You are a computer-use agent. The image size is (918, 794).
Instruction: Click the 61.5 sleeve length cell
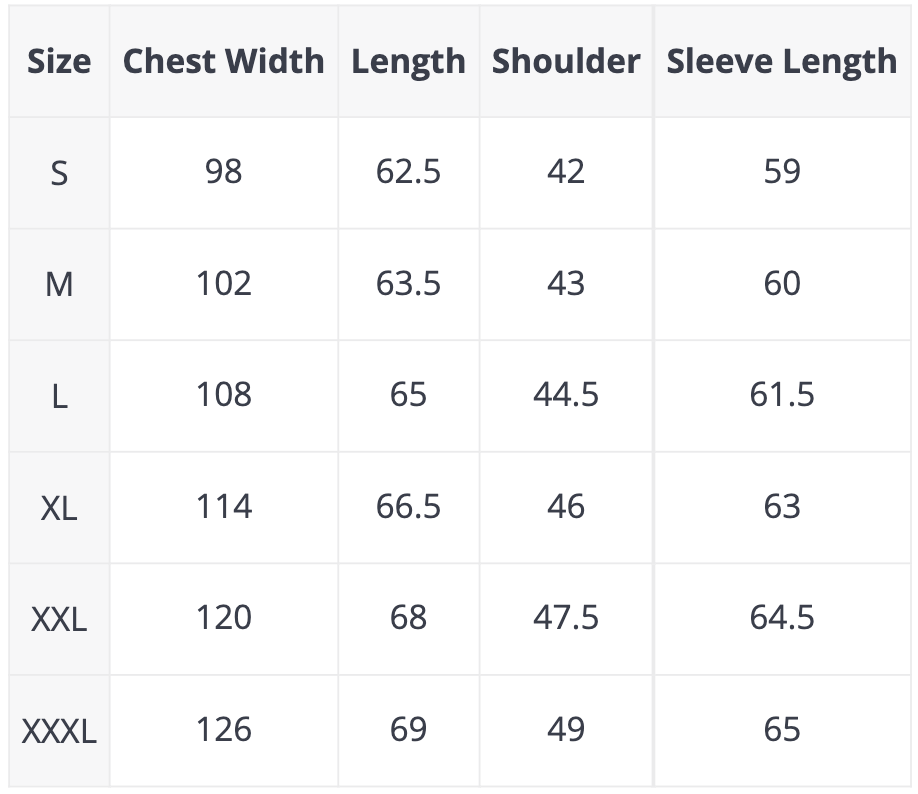[781, 395]
